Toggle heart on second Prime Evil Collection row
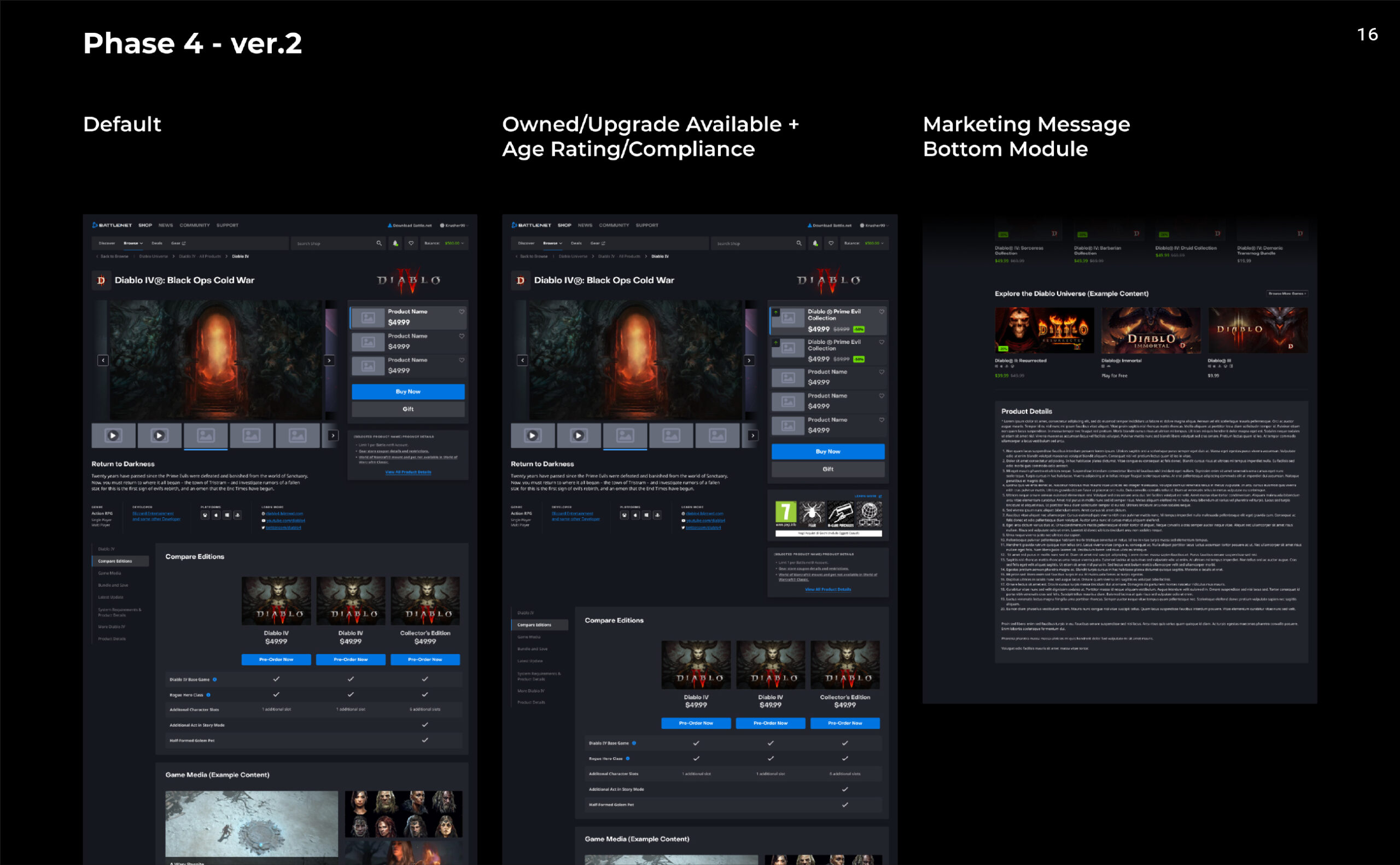Viewport: 1400px width, 865px height. point(882,342)
